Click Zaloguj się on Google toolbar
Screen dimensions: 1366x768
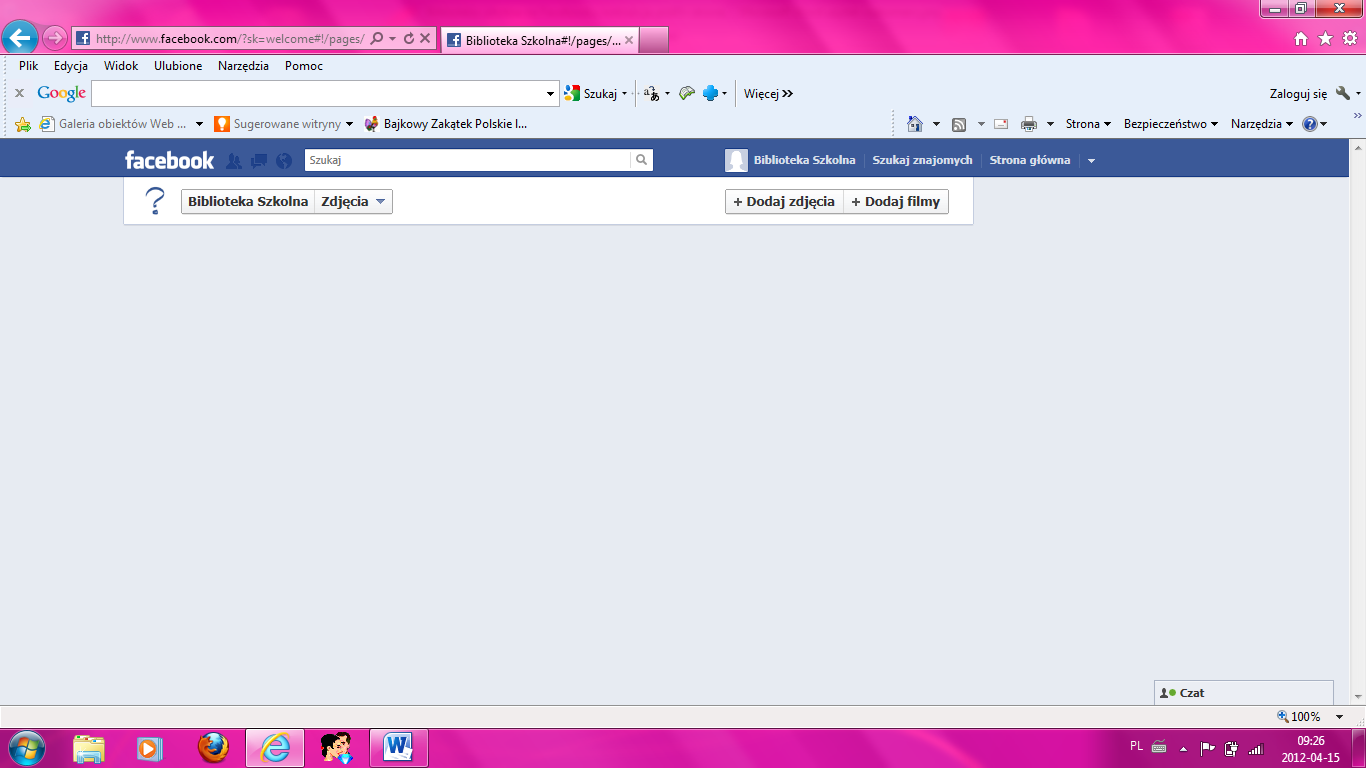1298,93
